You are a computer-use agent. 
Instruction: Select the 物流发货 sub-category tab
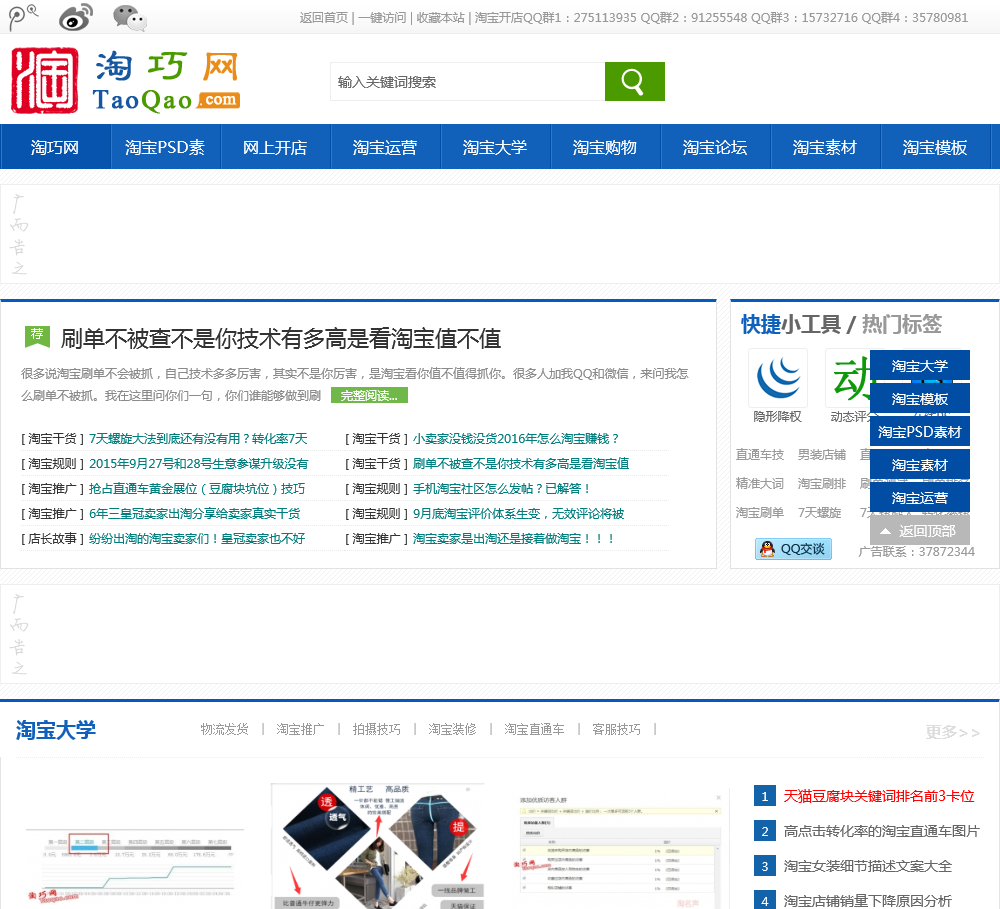point(224,729)
